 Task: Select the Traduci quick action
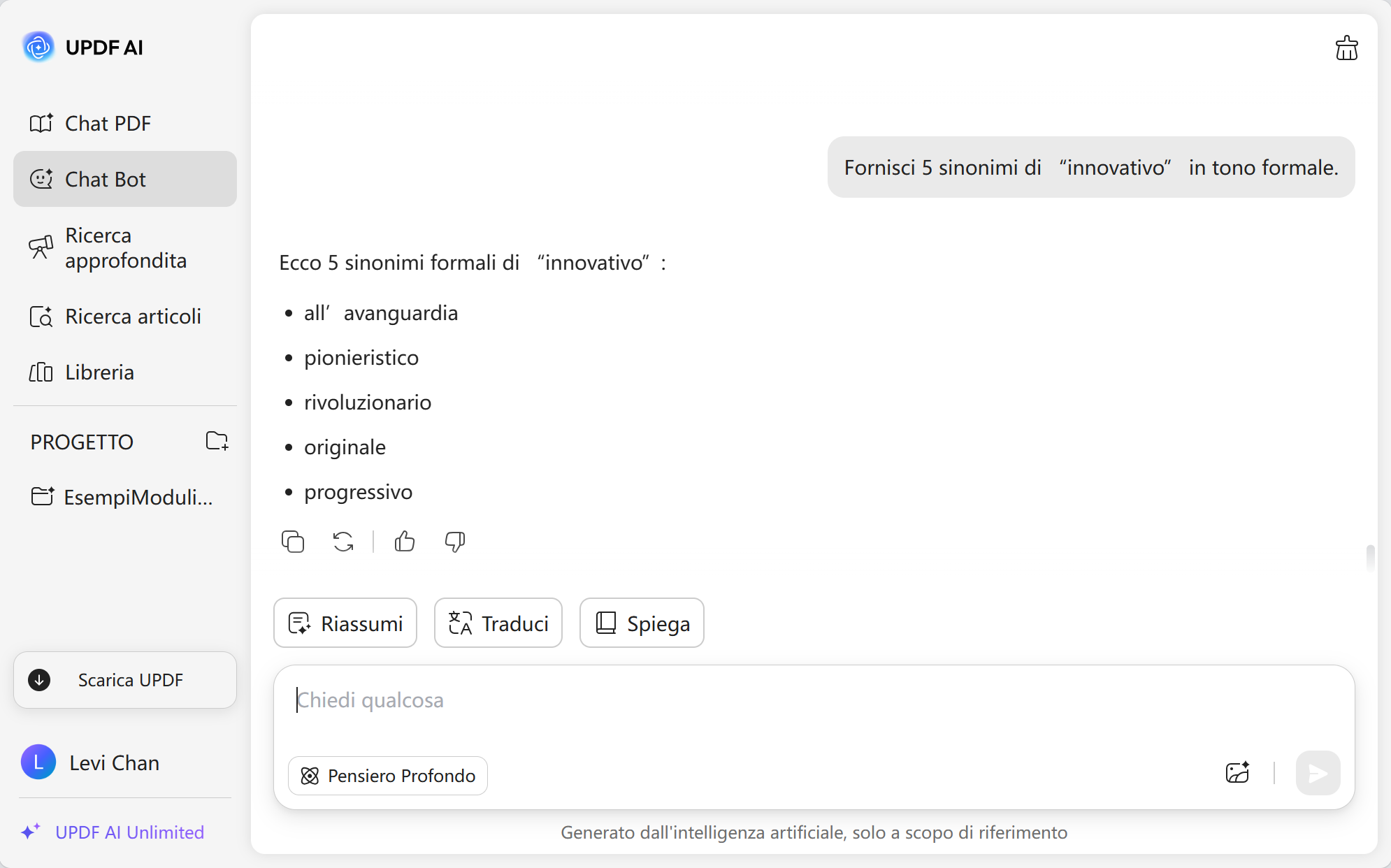click(x=498, y=623)
